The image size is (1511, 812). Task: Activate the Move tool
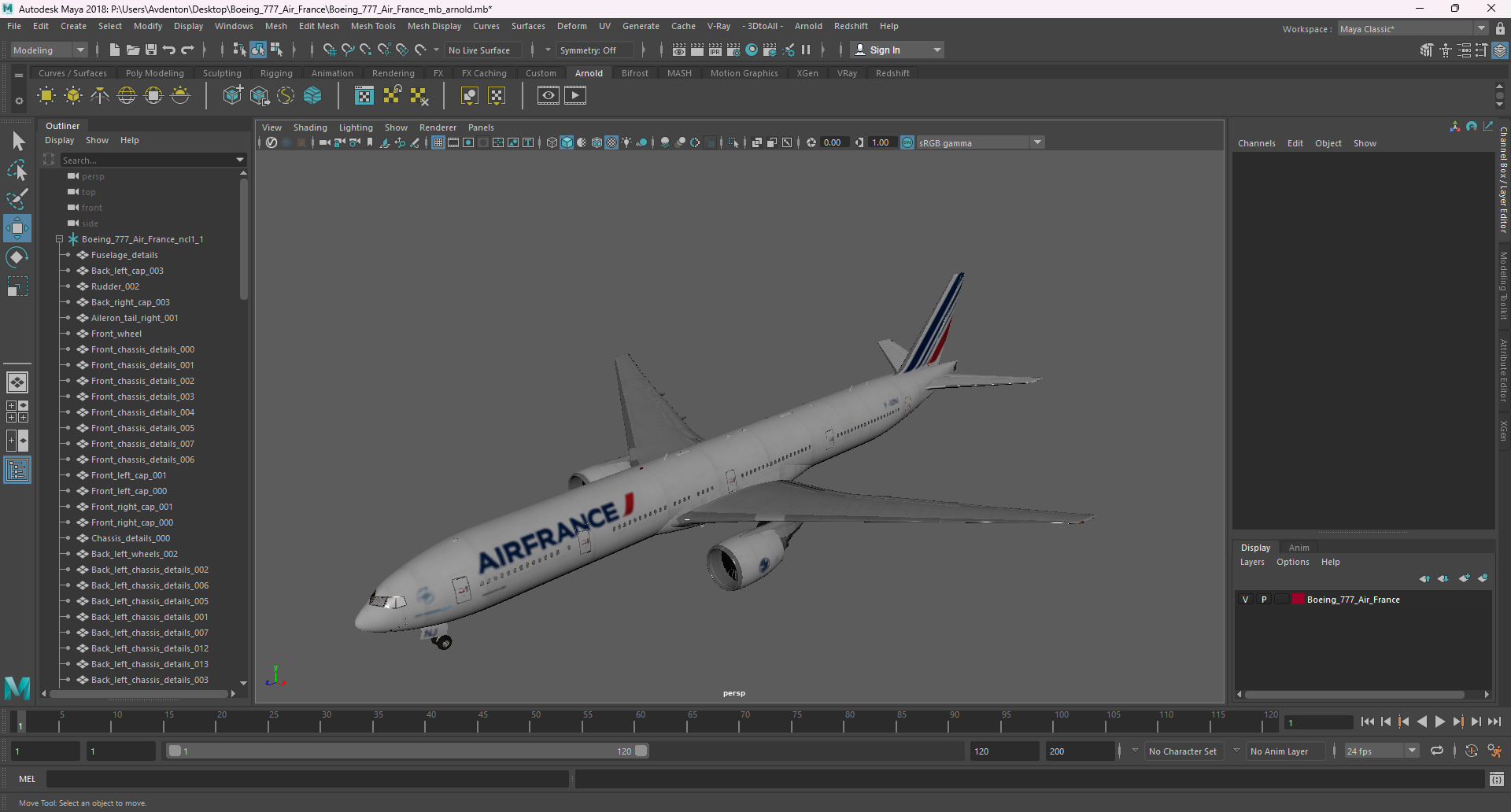click(x=17, y=228)
